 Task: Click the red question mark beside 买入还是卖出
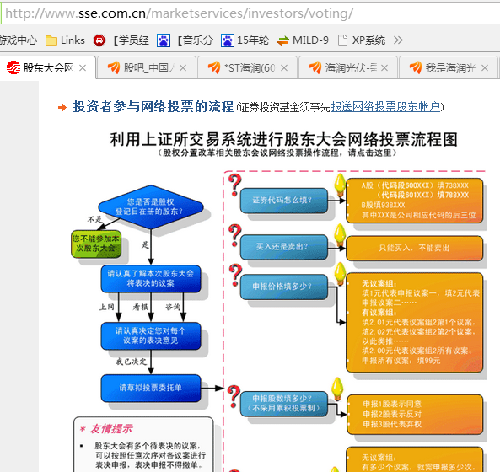click(235, 235)
